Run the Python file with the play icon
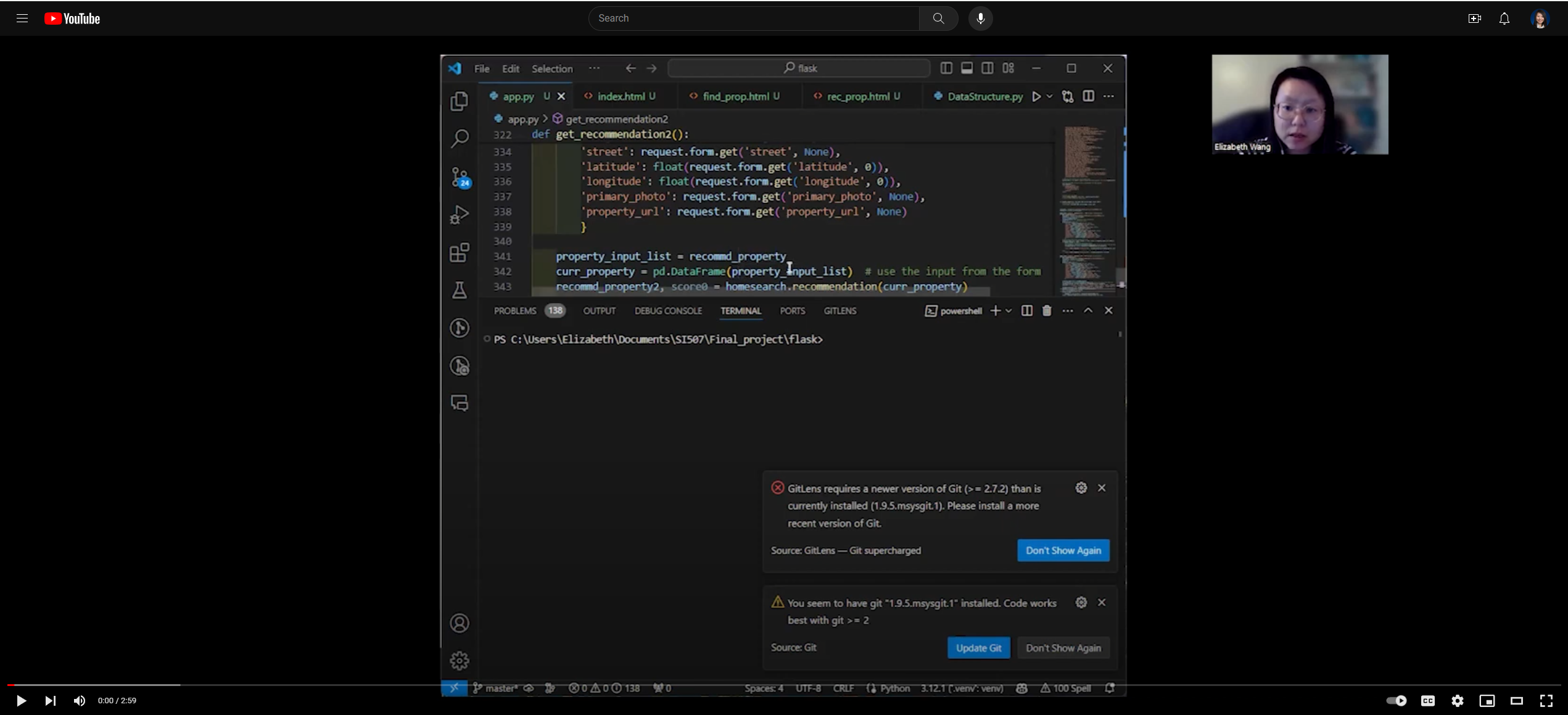This screenshot has width=1568, height=715. tap(1036, 96)
